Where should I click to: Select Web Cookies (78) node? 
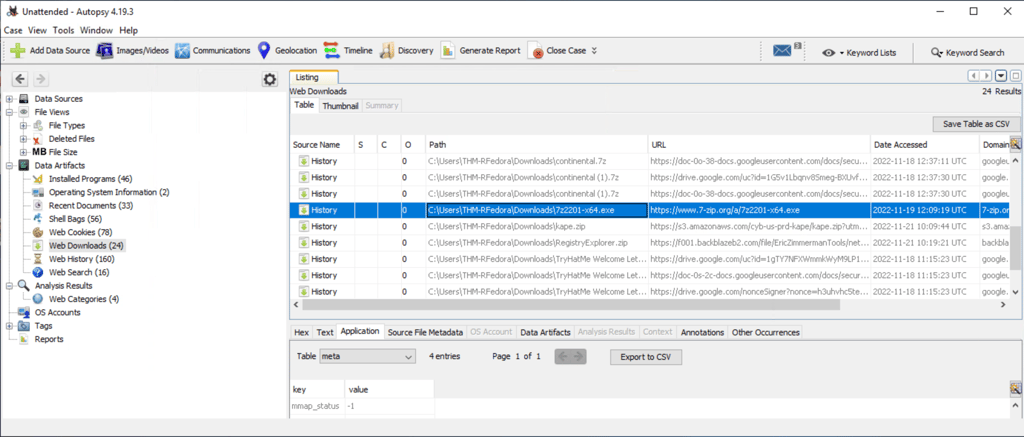click(80, 233)
